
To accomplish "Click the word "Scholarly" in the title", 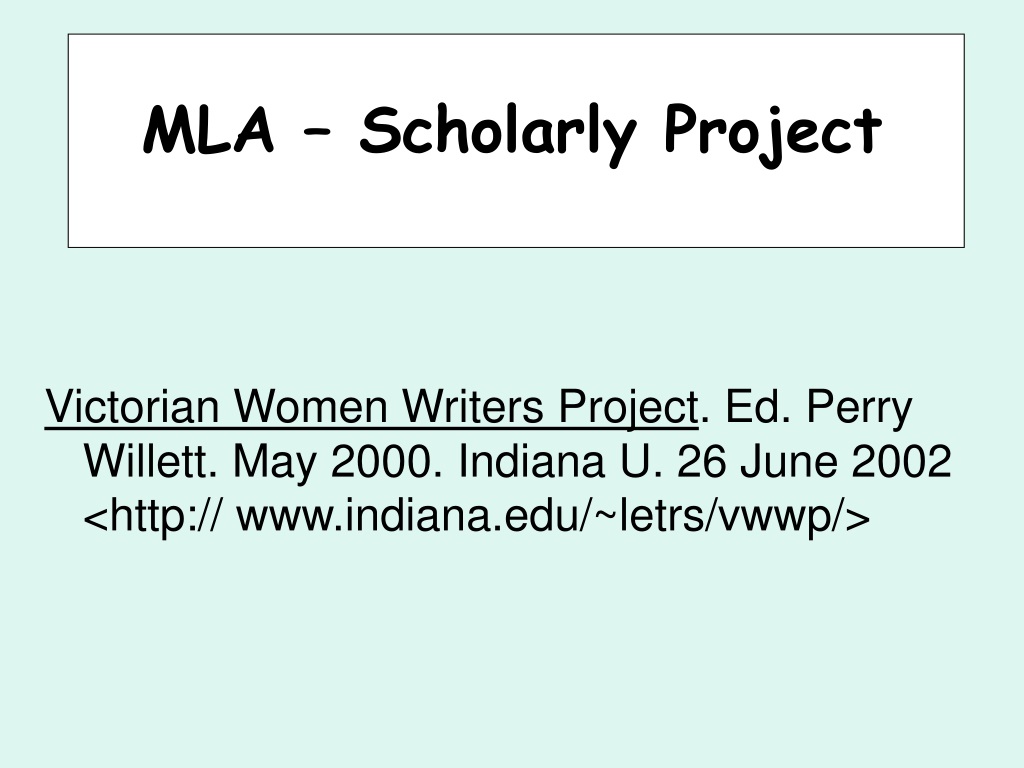I will coord(498,134).
